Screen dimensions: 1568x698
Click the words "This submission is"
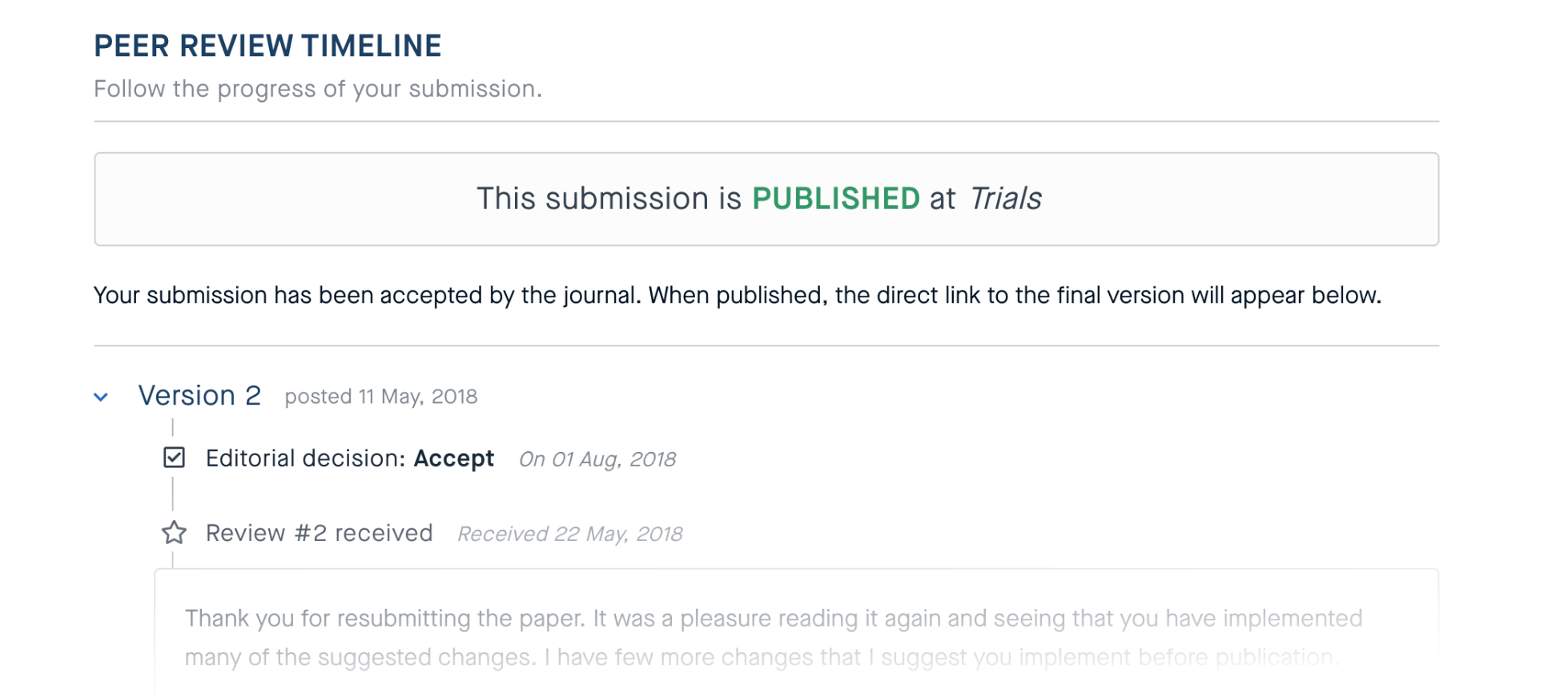[609, 199]
